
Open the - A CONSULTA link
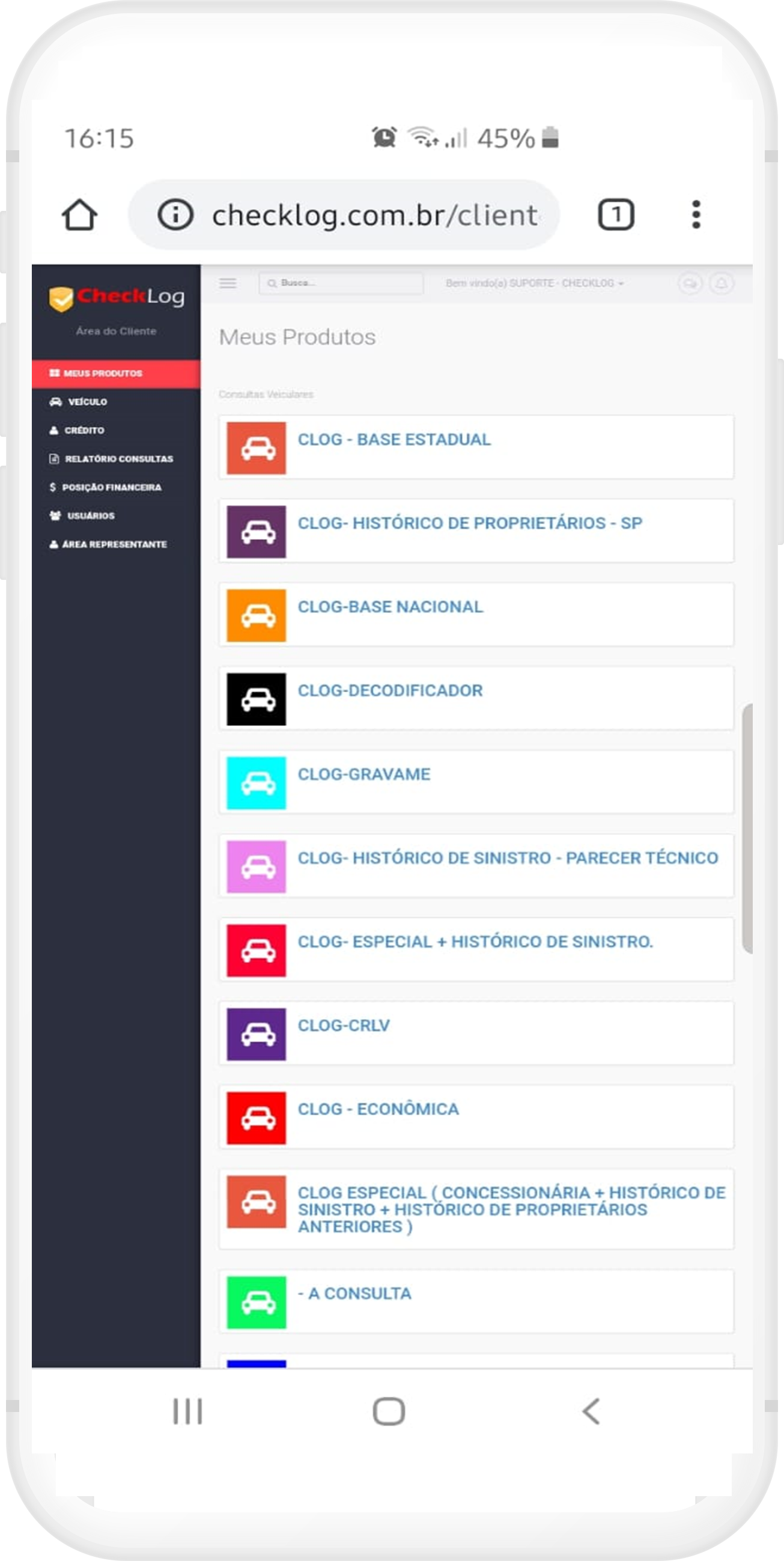[354, 1293]
